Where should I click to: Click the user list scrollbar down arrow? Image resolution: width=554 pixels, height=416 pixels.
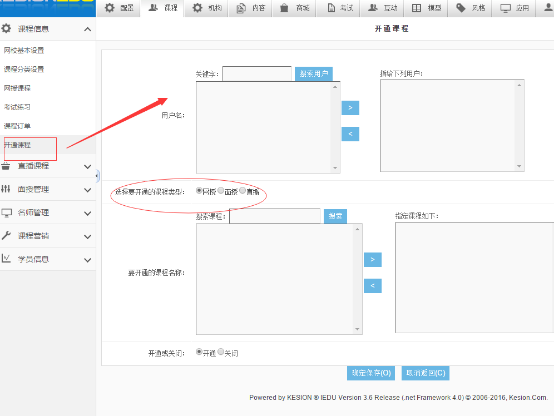[x=335, y=168]
